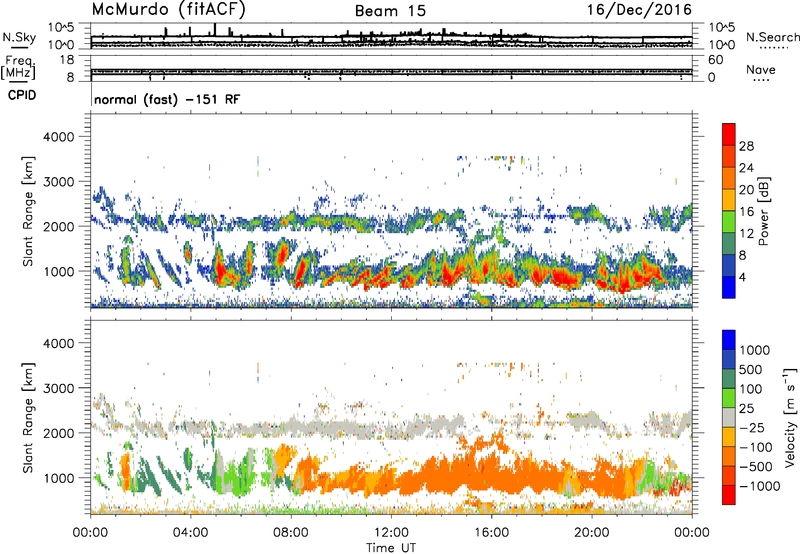Viewport: 800px width, 554px height.
Task: Click Slant Range [km] label of power panel
Action: click(x=28, y=211)
